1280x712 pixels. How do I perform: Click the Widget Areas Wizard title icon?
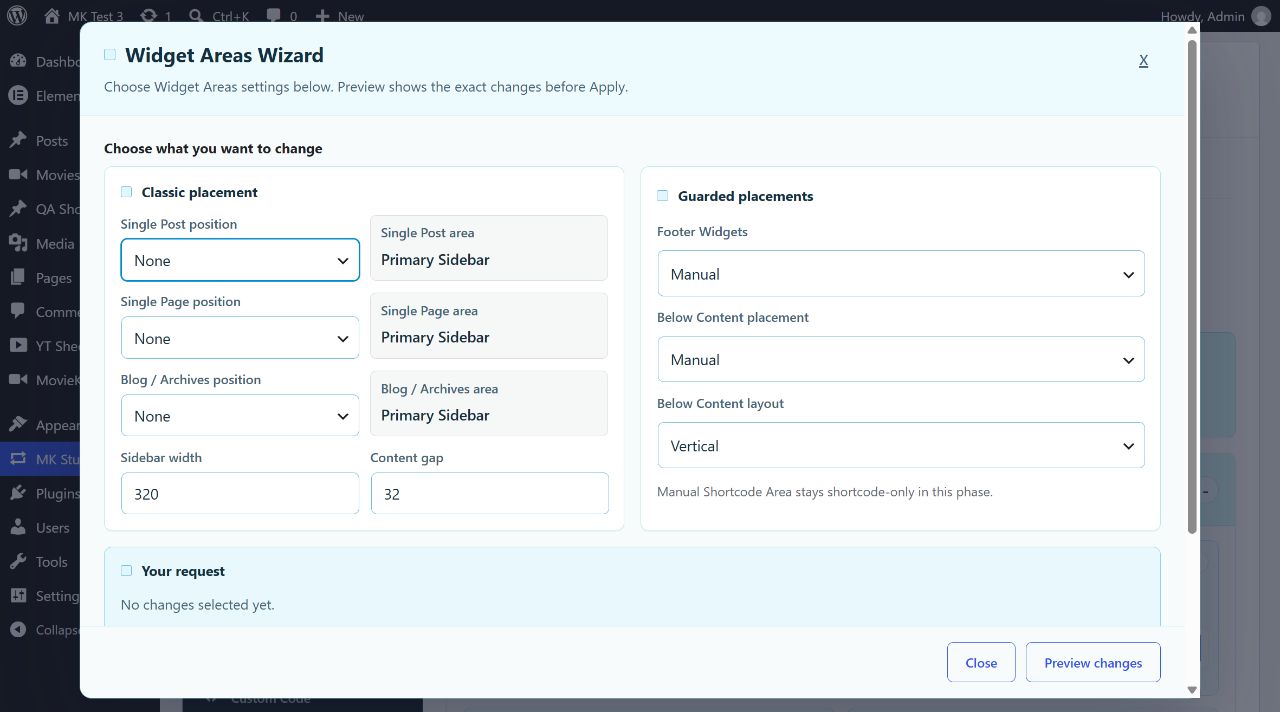(x=110, y=55)
